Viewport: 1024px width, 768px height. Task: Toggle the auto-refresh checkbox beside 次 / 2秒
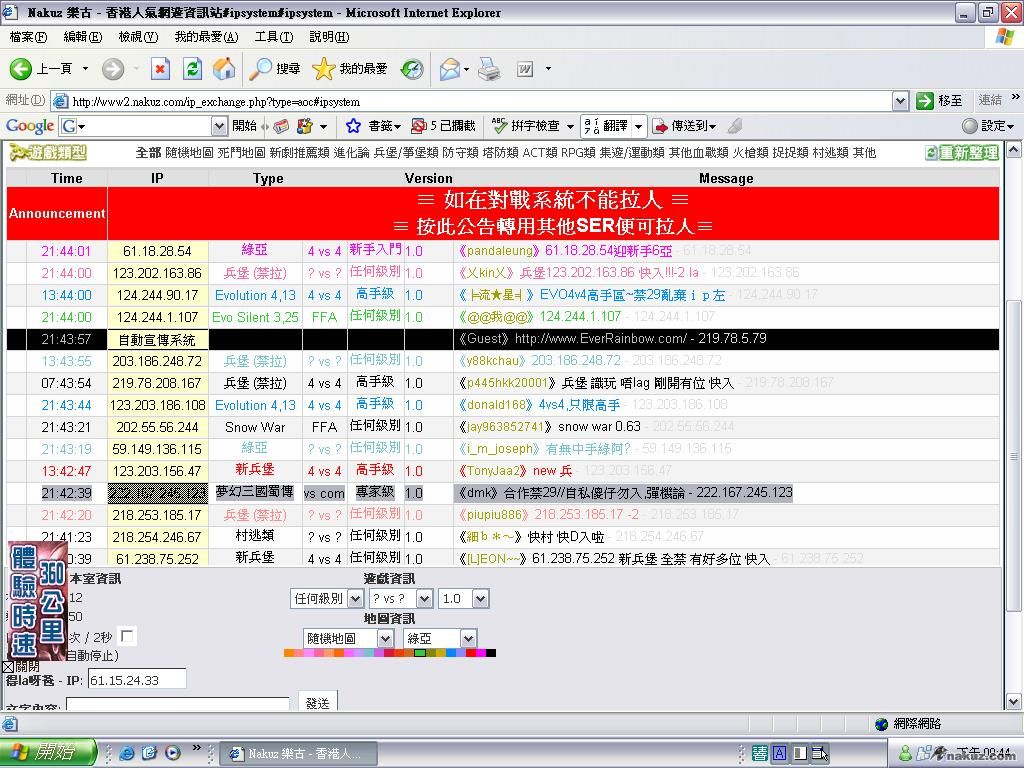(127, 636)
